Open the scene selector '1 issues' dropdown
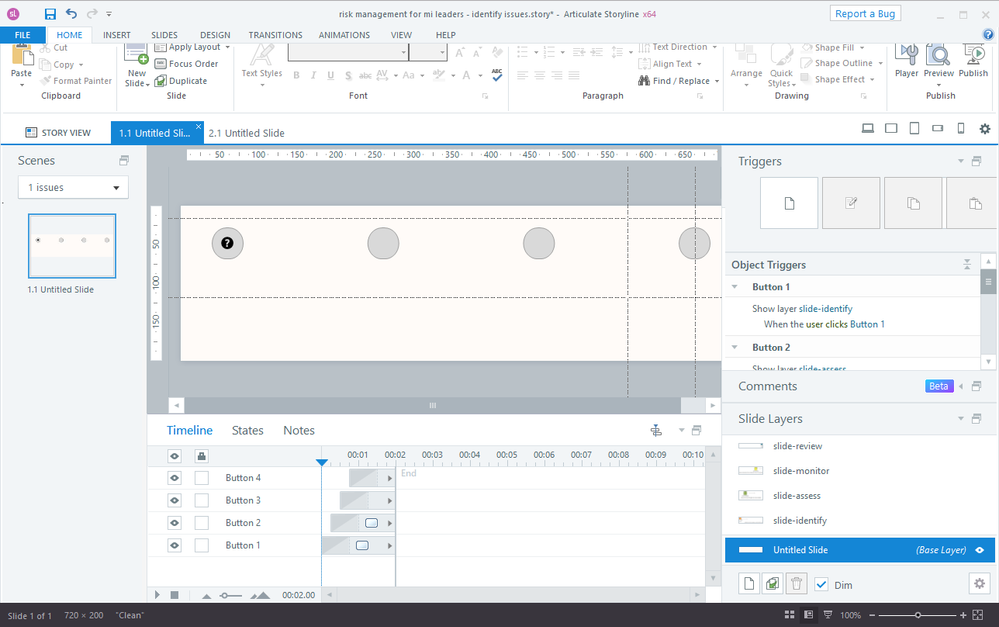Screen dimensions: 999x627 coord(73,188)
